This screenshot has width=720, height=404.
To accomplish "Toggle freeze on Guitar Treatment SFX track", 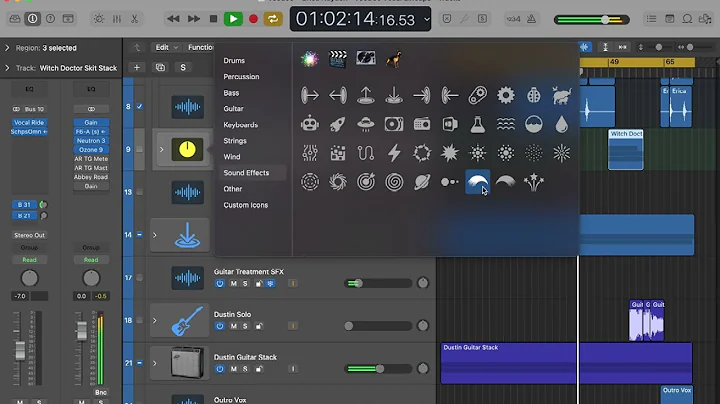I will (x=270, y=283).
